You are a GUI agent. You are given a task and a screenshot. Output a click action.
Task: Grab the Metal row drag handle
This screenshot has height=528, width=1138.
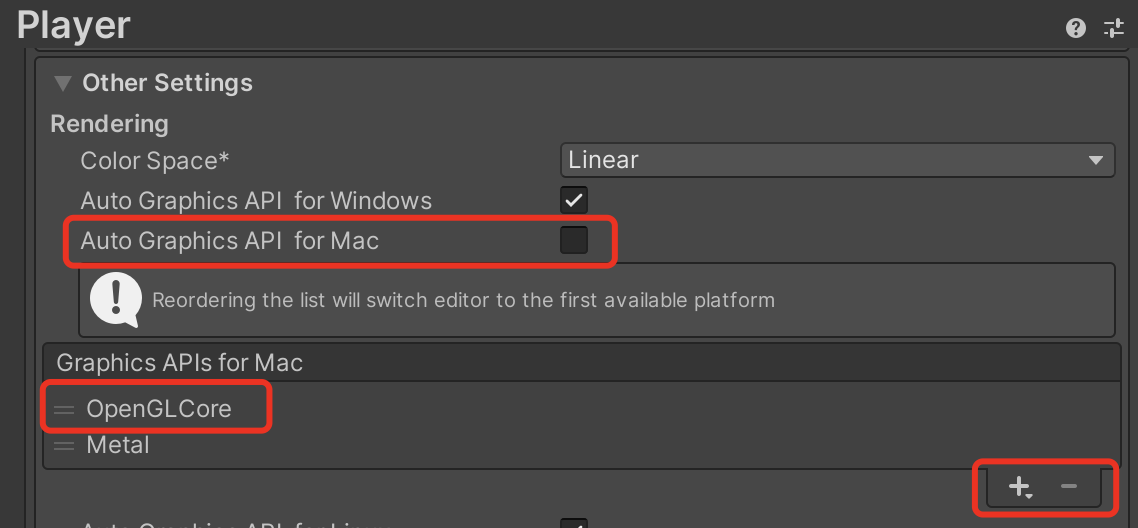(65, 446)
